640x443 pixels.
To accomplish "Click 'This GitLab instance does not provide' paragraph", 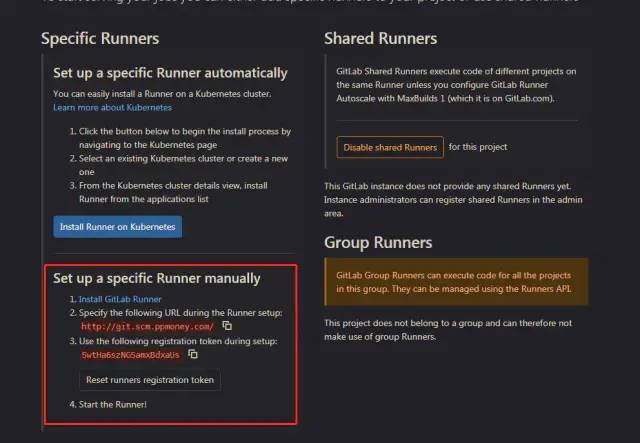I will (x=453, y=200).
